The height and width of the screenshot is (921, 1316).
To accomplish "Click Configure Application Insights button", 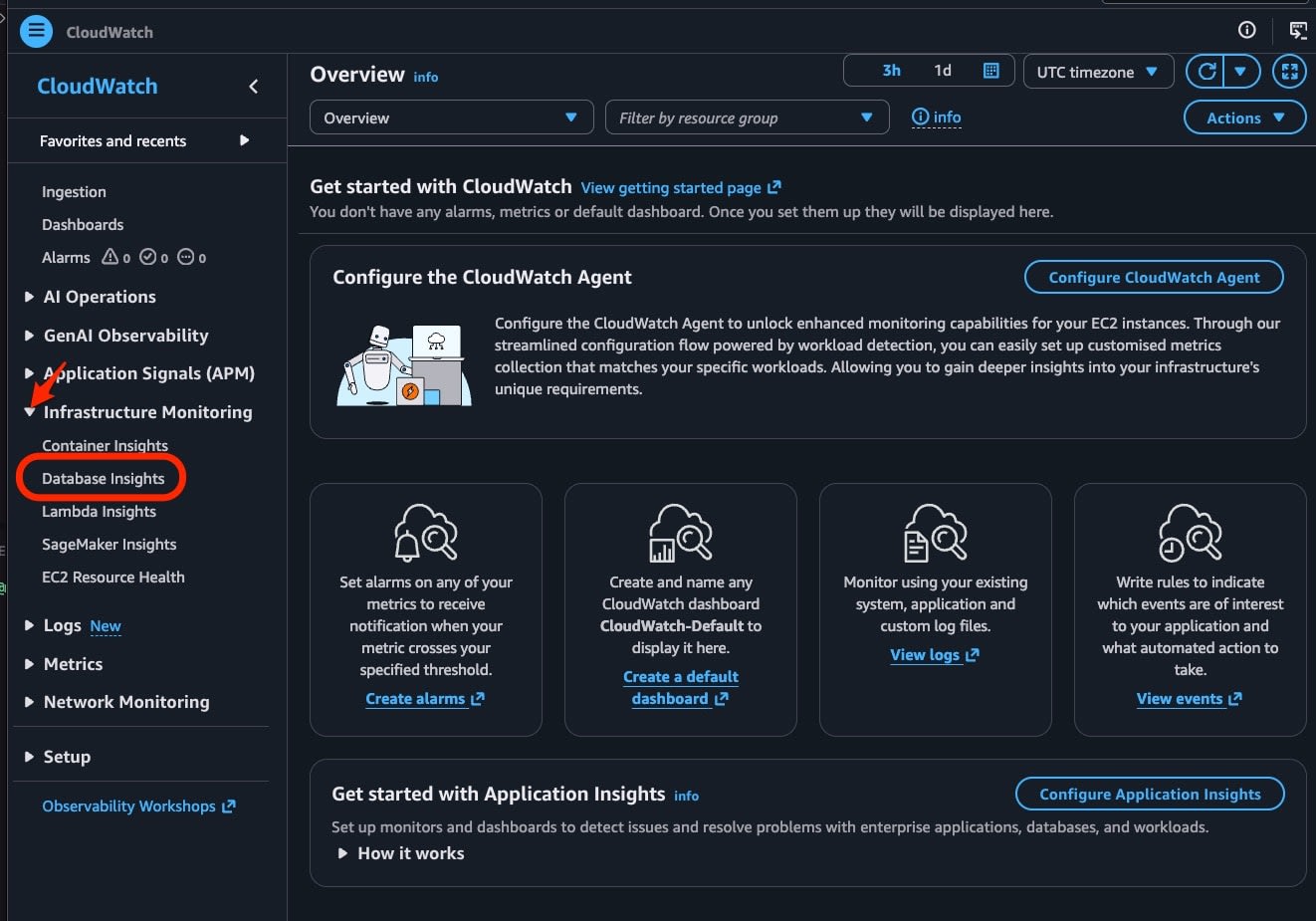I will pyautogui.click(x=1150, y=795).
